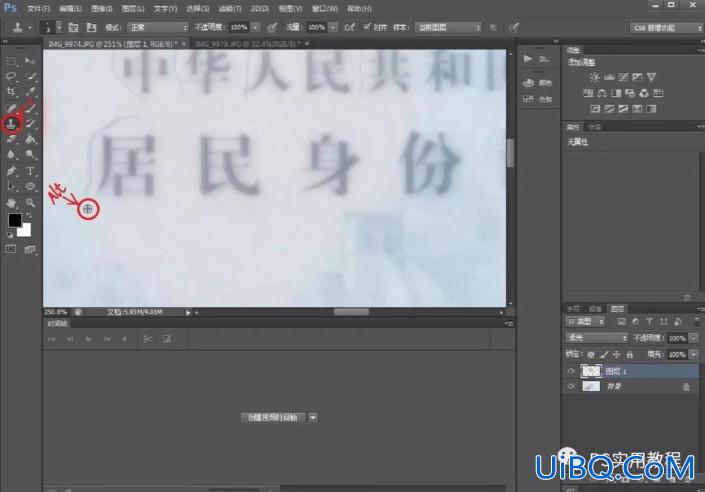Open the Opacity dropdown arrow in options bar
The width and height of the screenshot is (705, 492).
pos(255,28)
